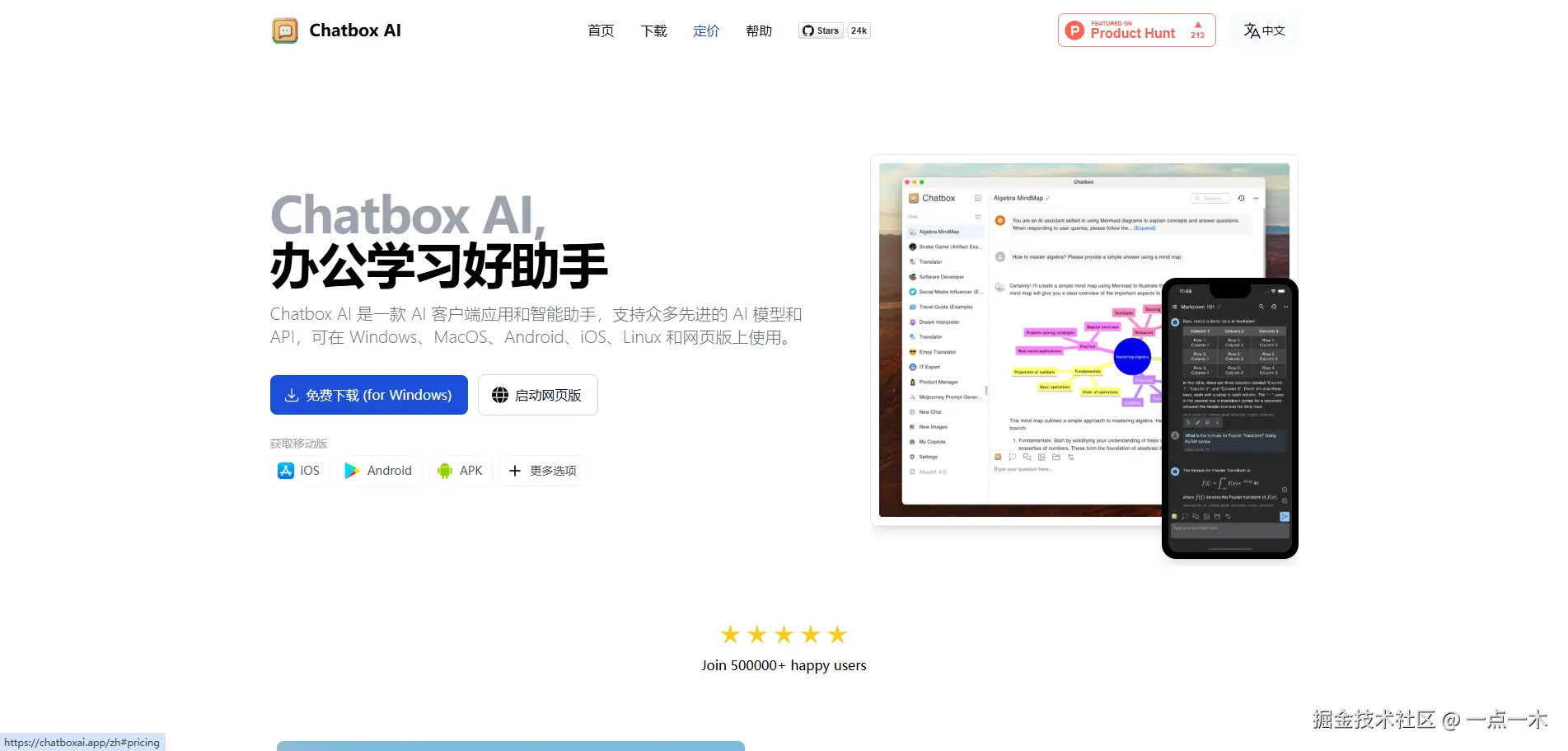Expand 更多选项 for more mobile options

pos(542,471)
